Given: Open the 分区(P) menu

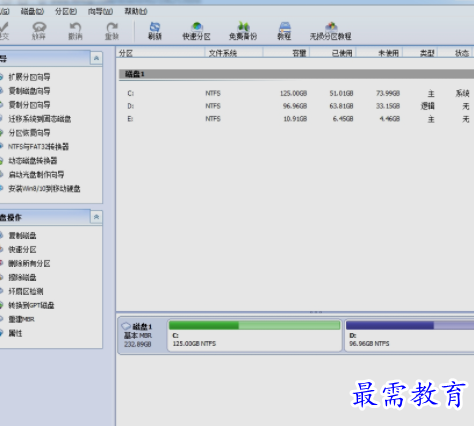Looking at the screenshot, I should coord(66,12).
